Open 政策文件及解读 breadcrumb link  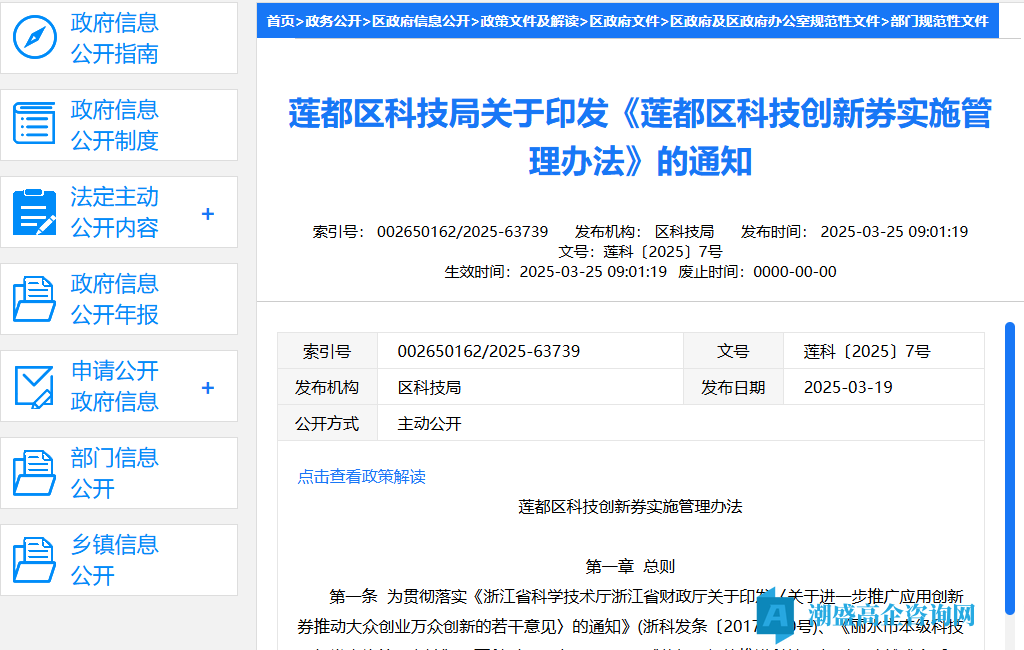(x=530, y=21)
